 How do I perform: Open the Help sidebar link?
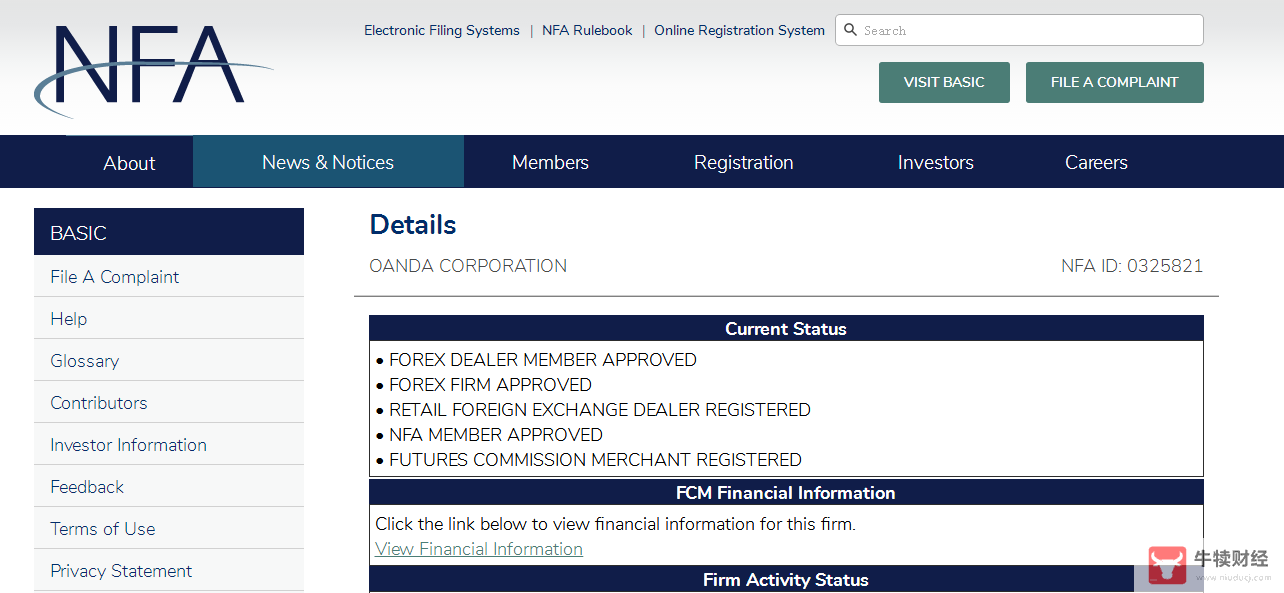(68, 319)
